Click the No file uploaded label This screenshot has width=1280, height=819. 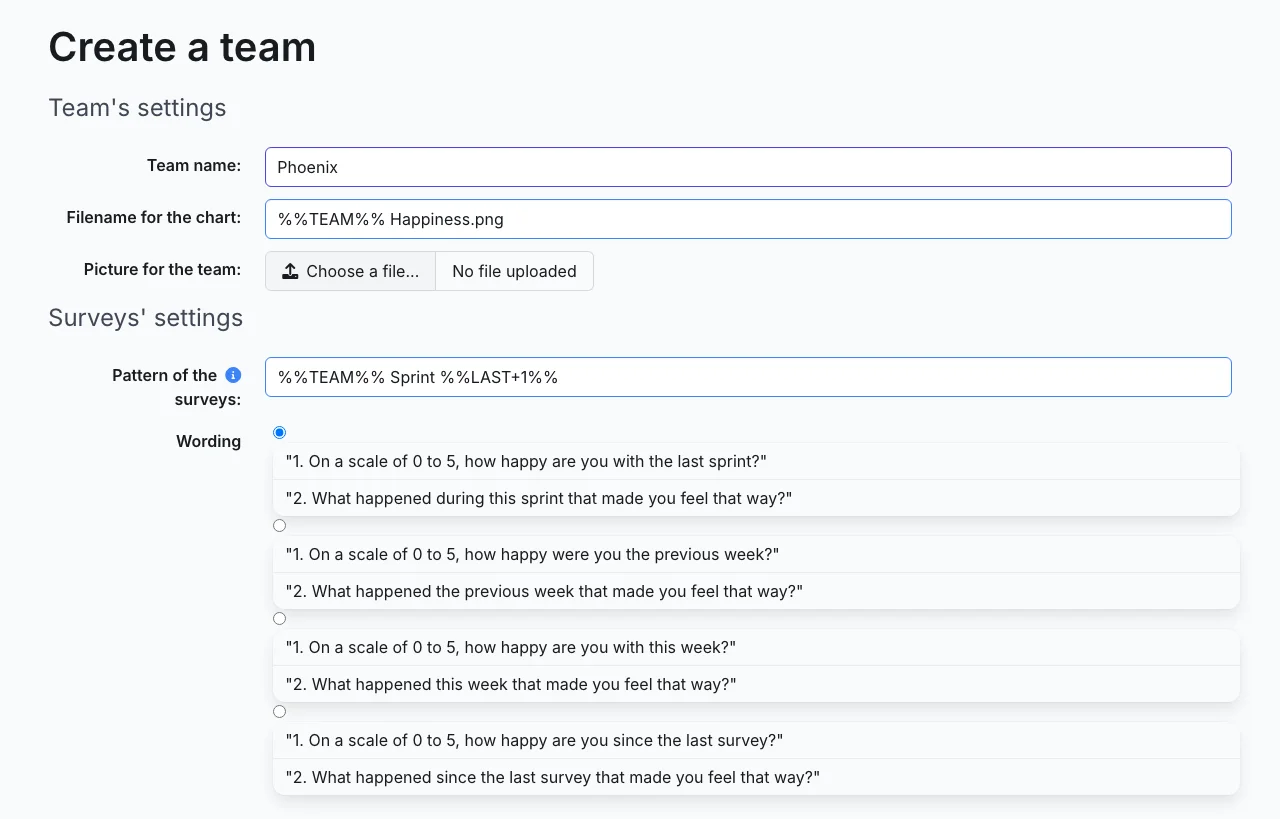pos(514,271)
